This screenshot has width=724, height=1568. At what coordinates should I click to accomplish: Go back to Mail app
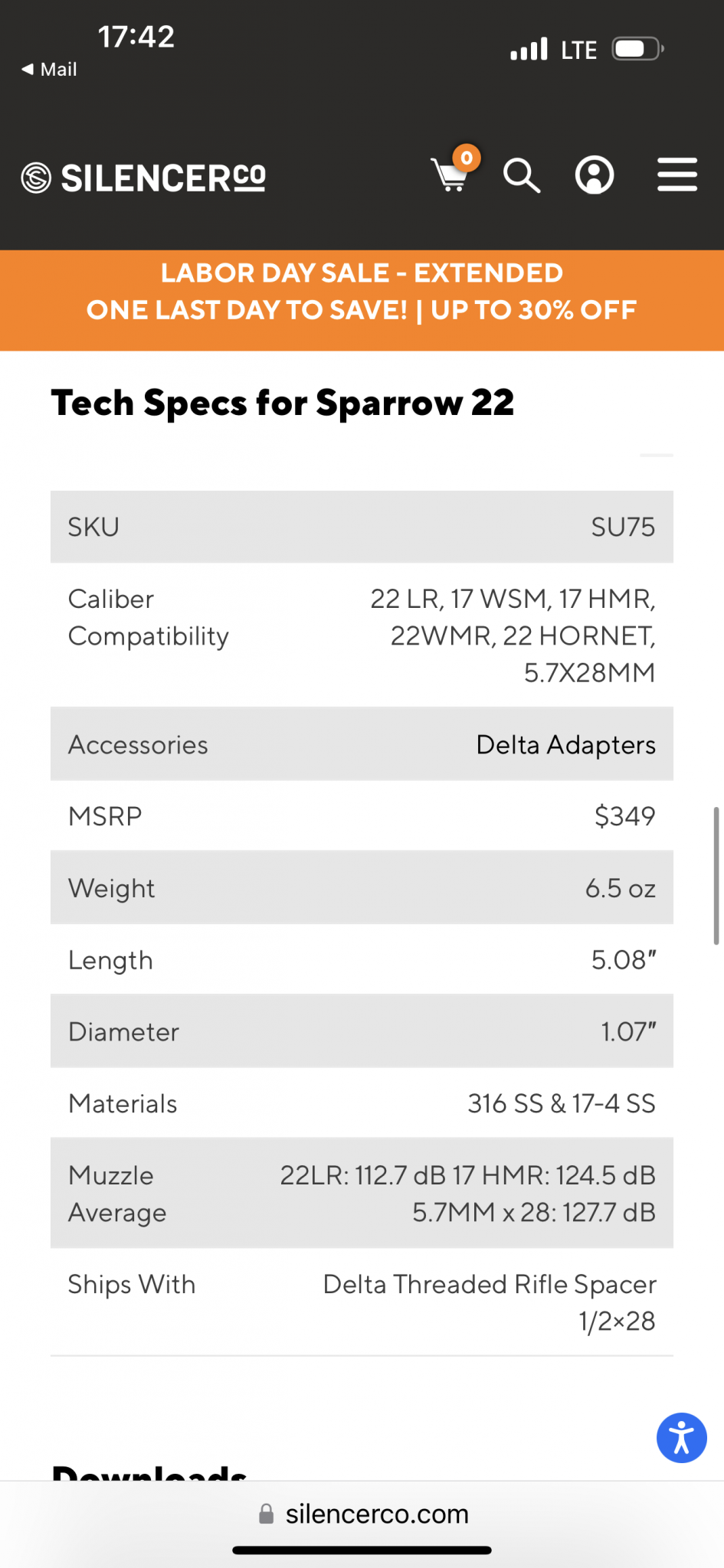point(49,70)
